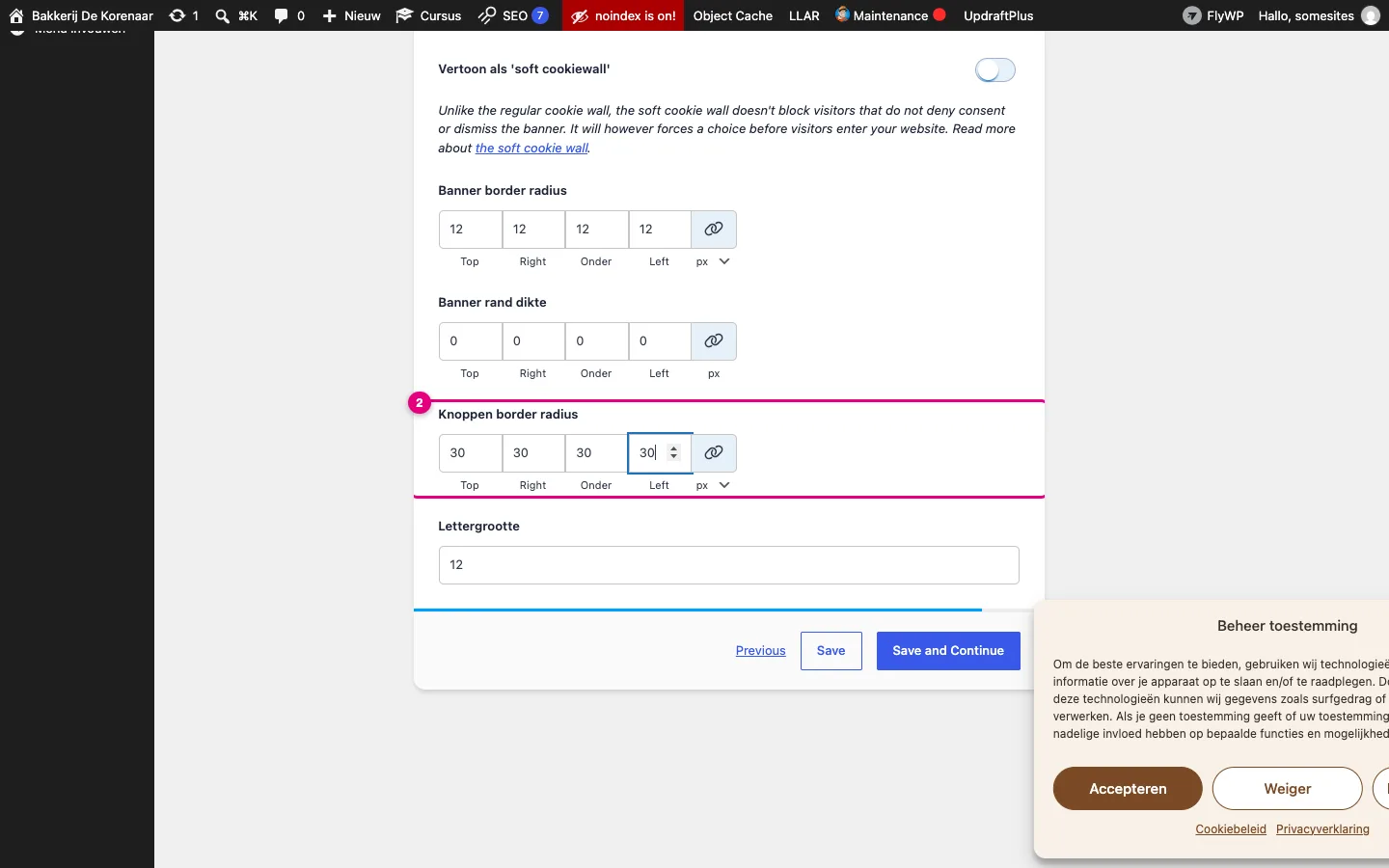Click Onder field of Knoppen border radius

click(597, 453)
